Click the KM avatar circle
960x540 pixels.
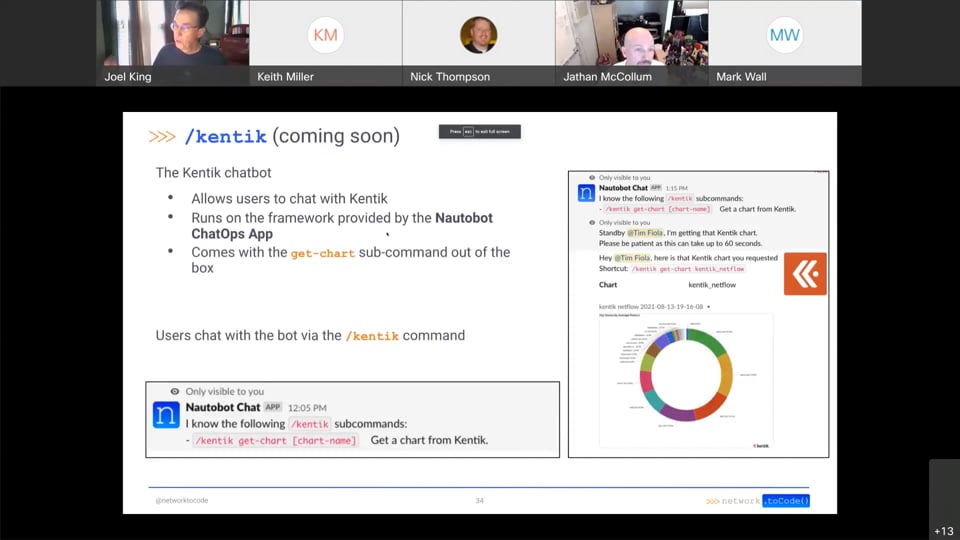[x=325, y=35]
